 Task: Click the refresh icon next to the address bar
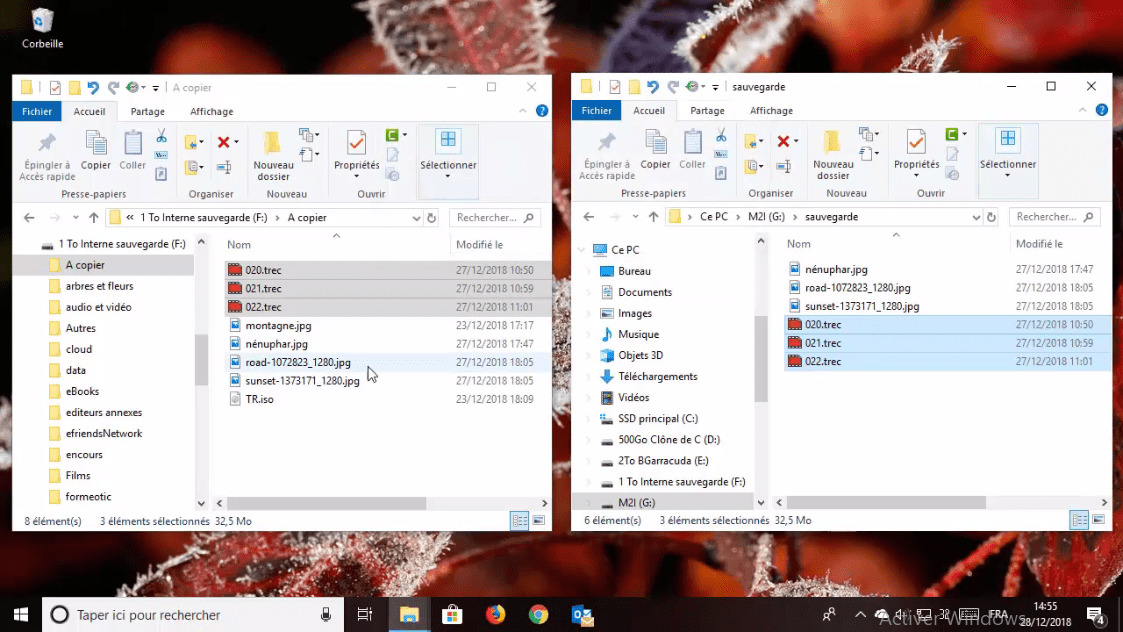pyautogui.click(x=430, y=217)
